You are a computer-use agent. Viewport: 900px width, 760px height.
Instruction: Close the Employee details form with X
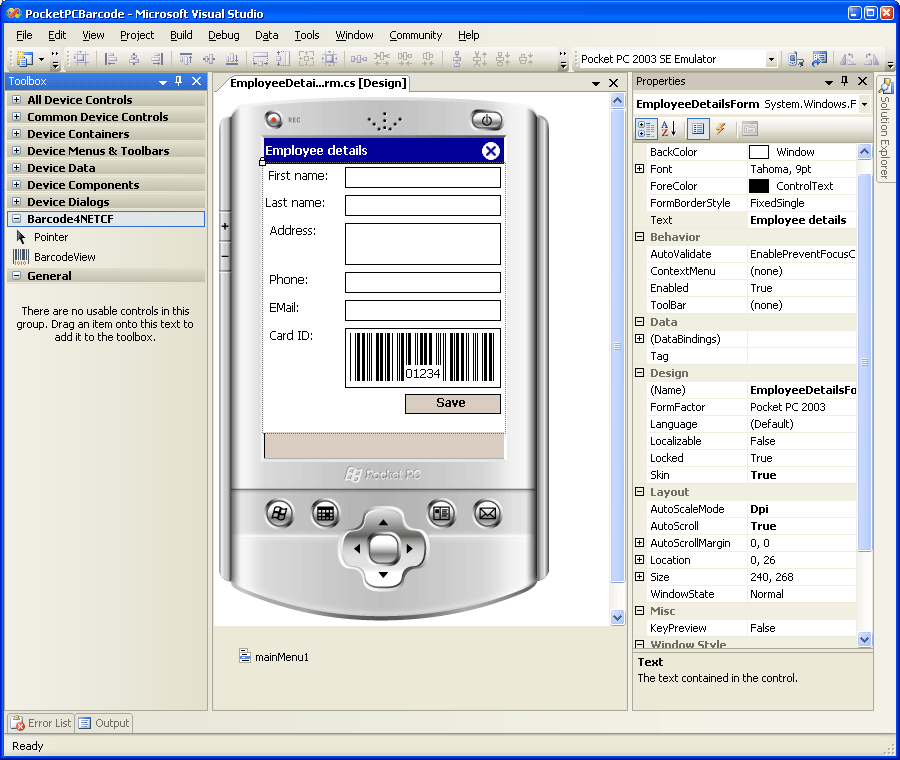point(490,151)
